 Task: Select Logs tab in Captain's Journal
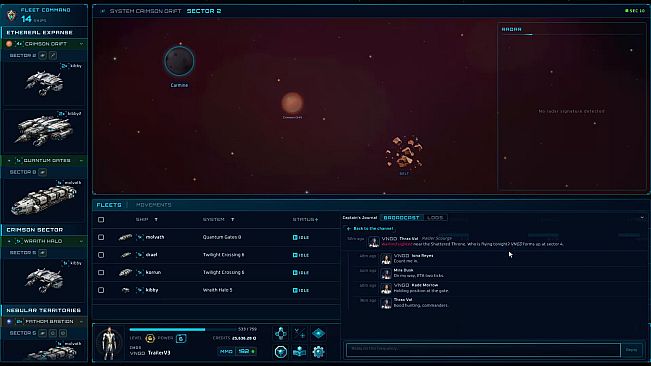point(435,217)
